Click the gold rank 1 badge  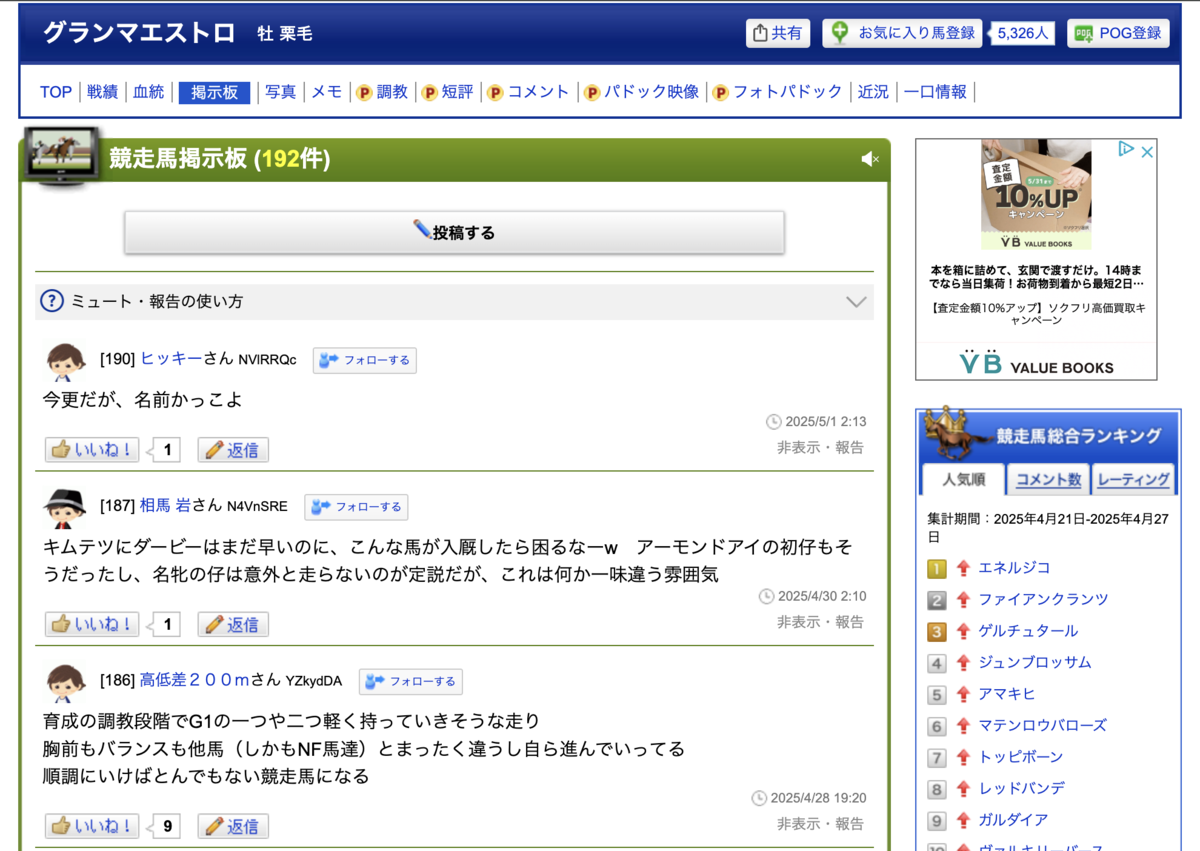coord(937,569)
